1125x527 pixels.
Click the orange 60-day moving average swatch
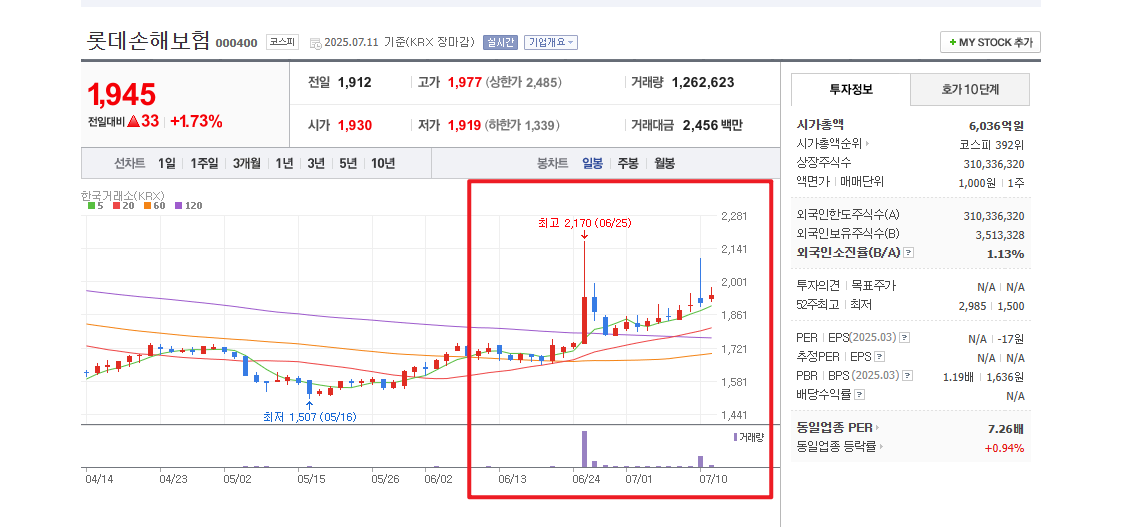pyautogui.click(x=147, y=206)
